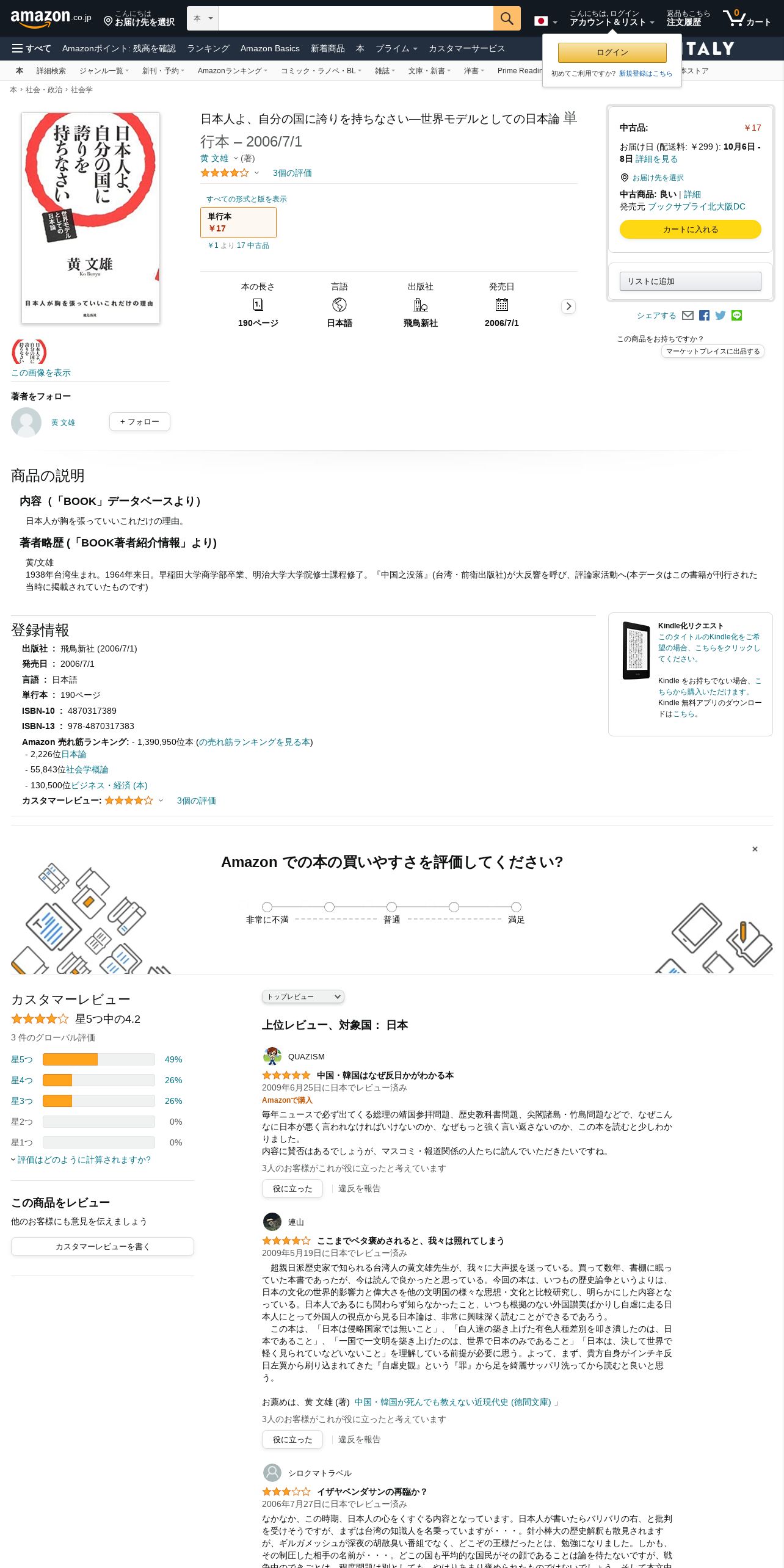This screenshot has height=1568, width=784.
Task: Click the orange search magnifier button
Action: (507, 18)
